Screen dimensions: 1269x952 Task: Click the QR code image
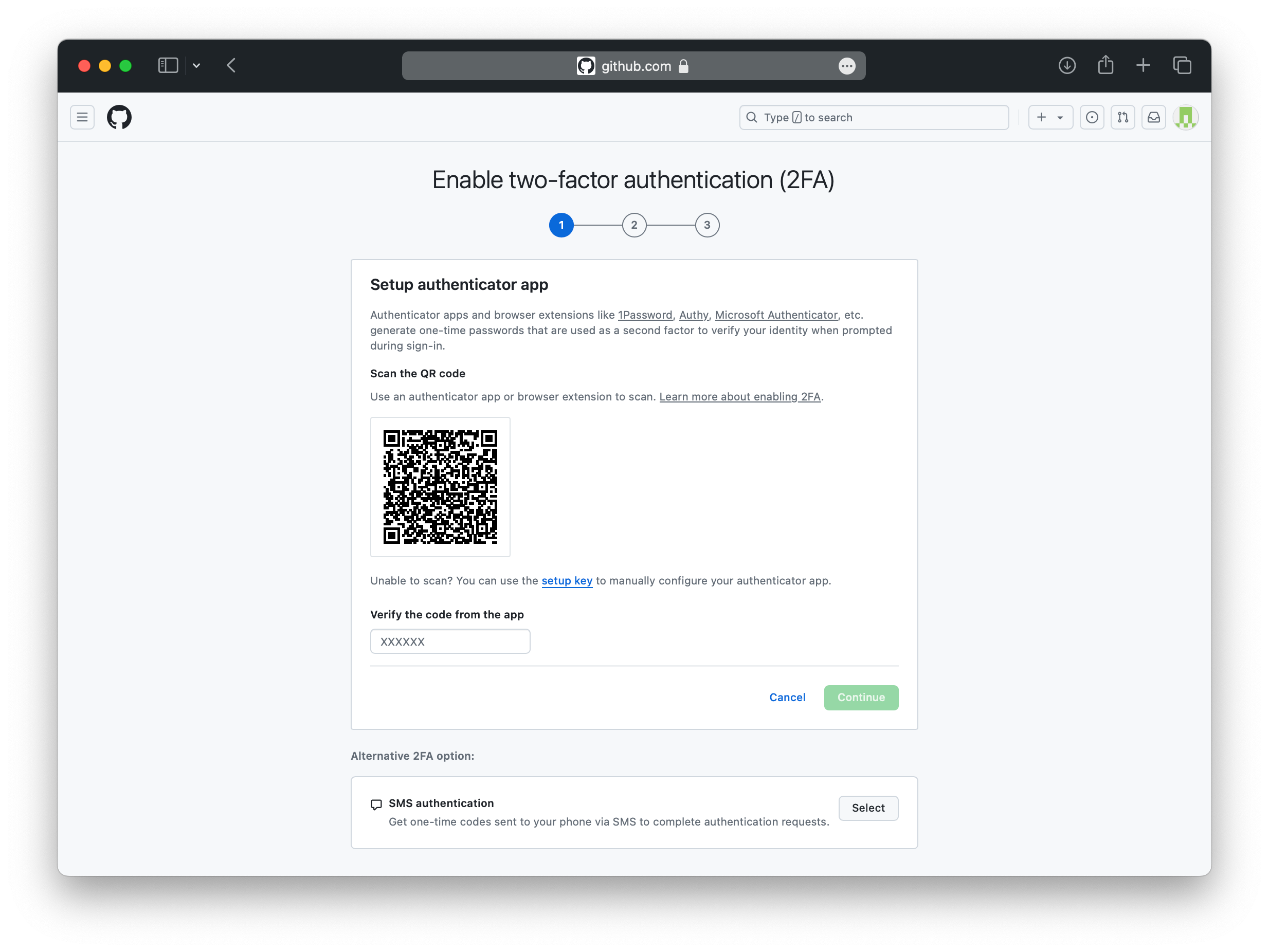click(x=440, y=487)
